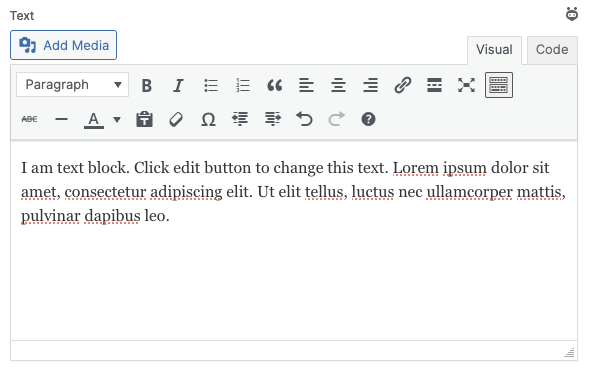This screenshot has width=589, height=373.
Task: Click the dynamic tags icon beside Text
Action: tap(572, 14)
